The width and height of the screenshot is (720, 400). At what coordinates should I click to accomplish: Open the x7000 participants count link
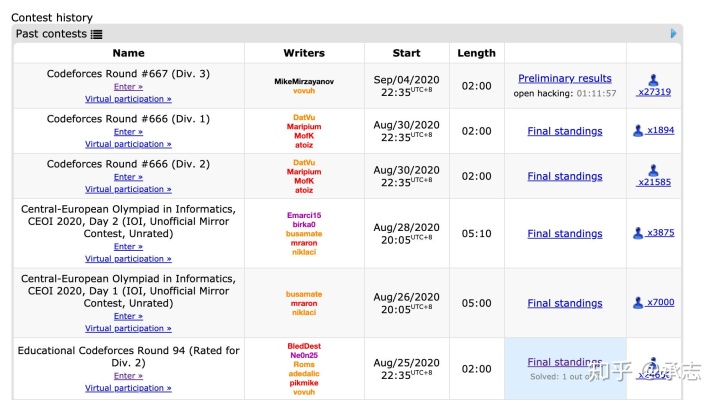coord(660,303)
